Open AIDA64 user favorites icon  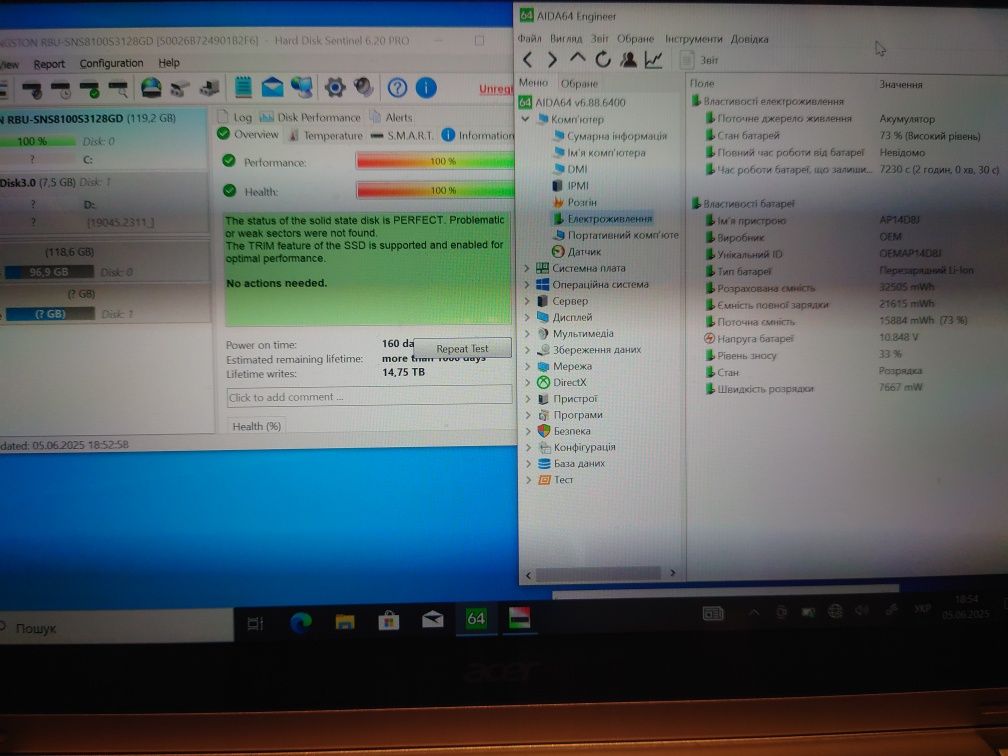tap(628, 59)
